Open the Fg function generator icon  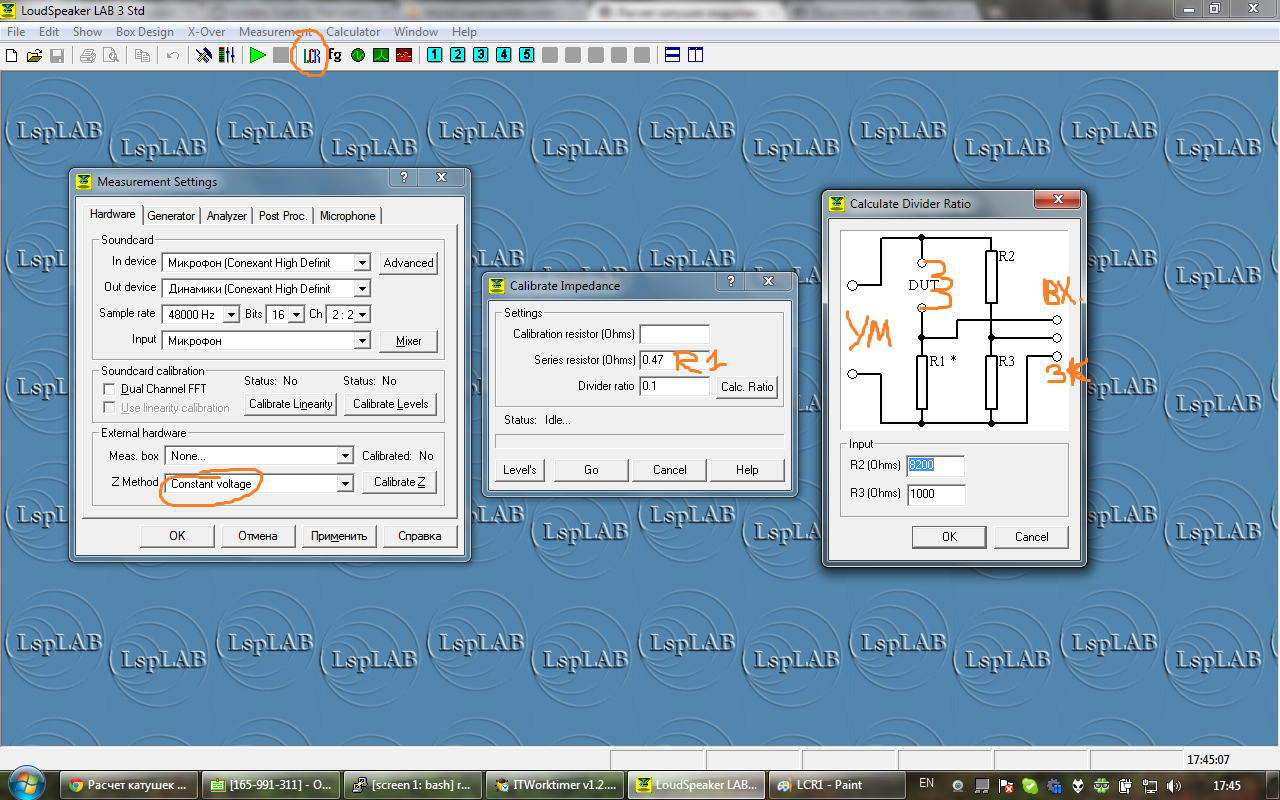(335, 55)
